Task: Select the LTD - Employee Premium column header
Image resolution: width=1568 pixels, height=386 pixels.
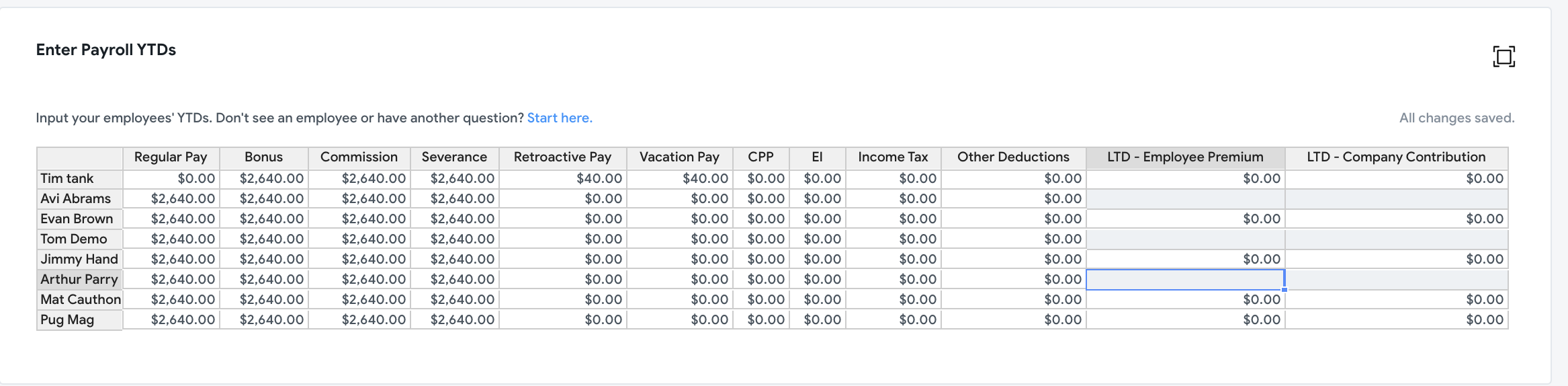Action: pos(1185,157)
